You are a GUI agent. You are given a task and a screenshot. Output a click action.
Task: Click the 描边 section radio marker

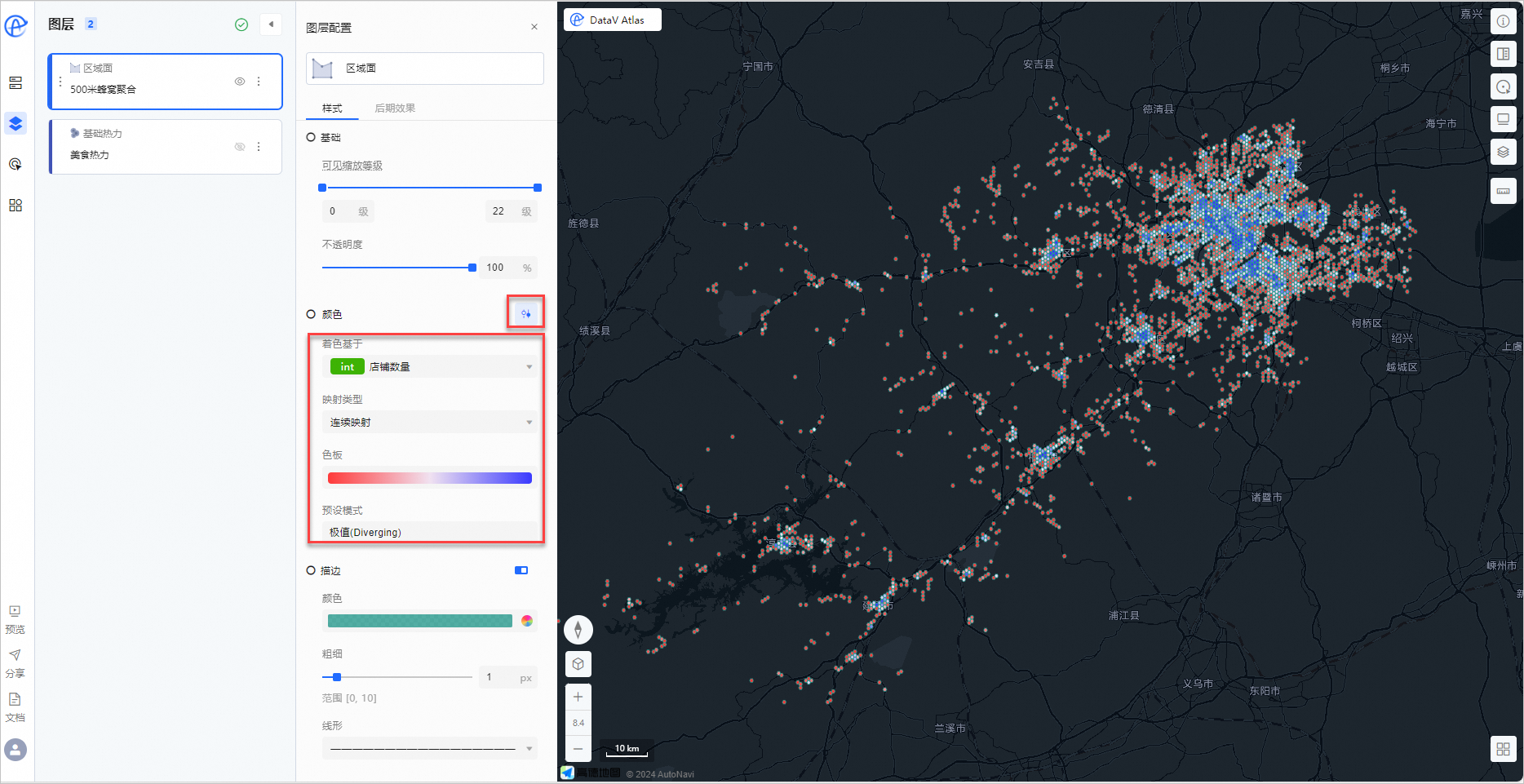click(x=311, y=570)
